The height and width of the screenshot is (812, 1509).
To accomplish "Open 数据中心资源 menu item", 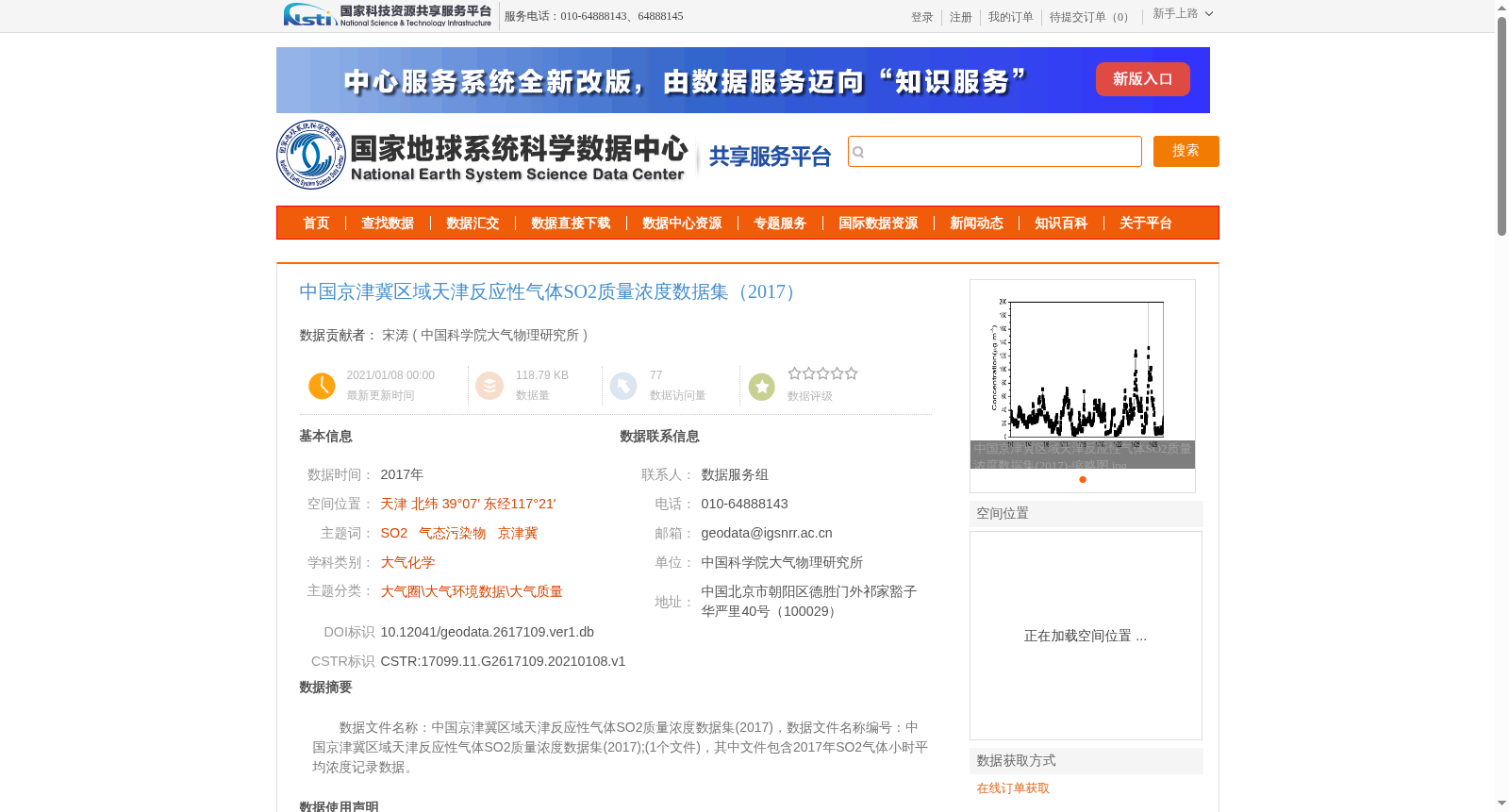I will click(682, 224).
